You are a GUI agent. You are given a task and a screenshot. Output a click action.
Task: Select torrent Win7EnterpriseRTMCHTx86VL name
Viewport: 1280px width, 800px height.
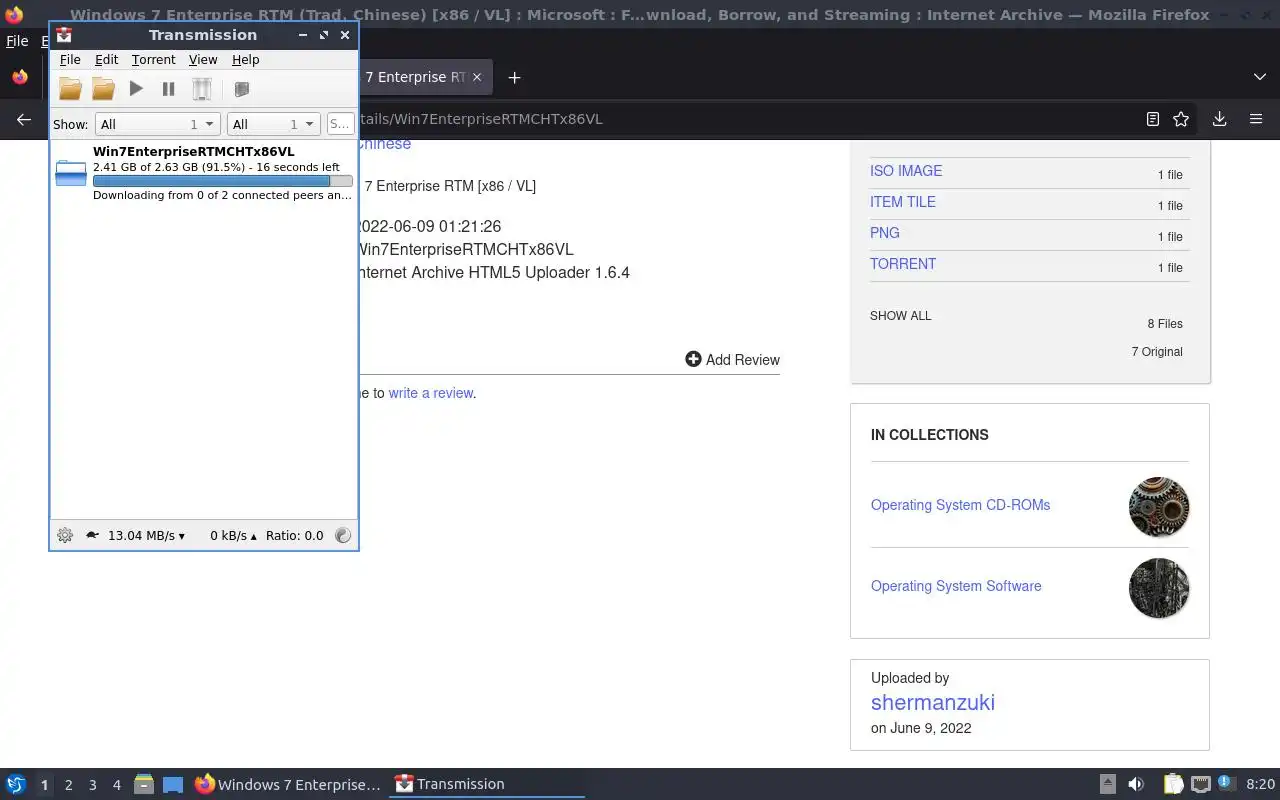[x=193, y=151]
